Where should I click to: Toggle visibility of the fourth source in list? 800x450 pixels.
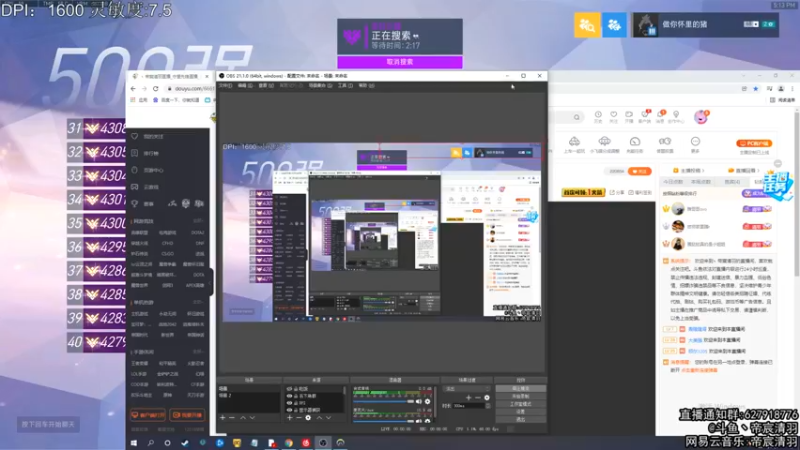[289, 410]
